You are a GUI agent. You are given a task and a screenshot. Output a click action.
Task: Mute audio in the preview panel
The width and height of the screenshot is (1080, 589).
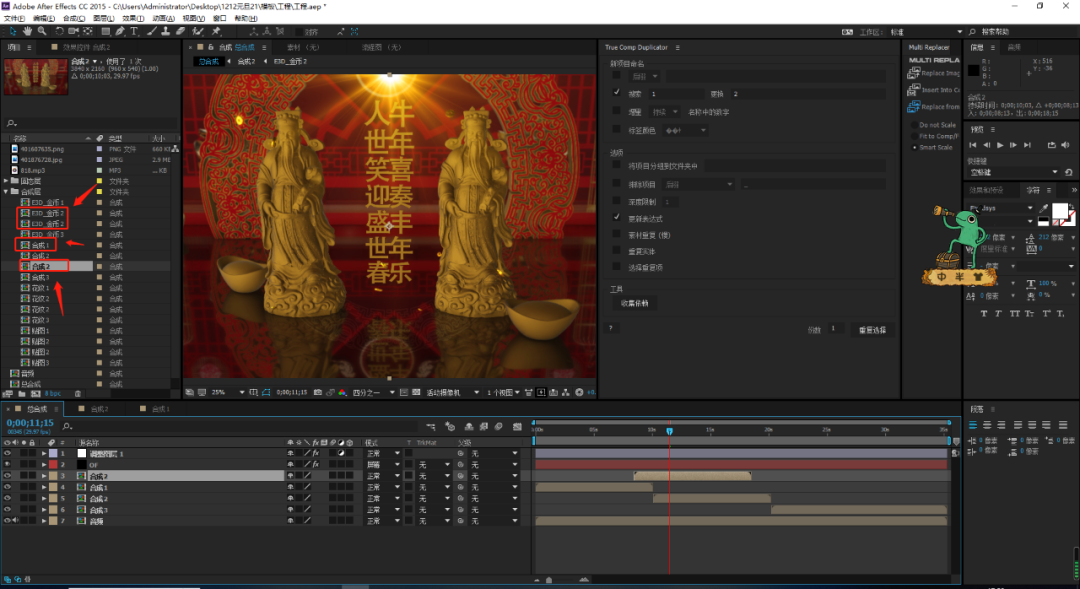[1066, 145]
